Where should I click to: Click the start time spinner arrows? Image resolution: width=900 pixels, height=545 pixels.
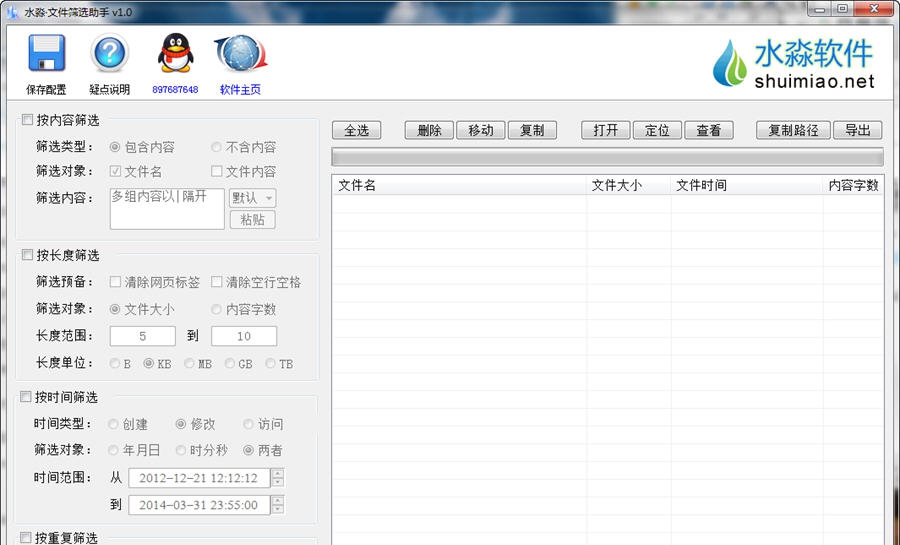pos(278,478)
